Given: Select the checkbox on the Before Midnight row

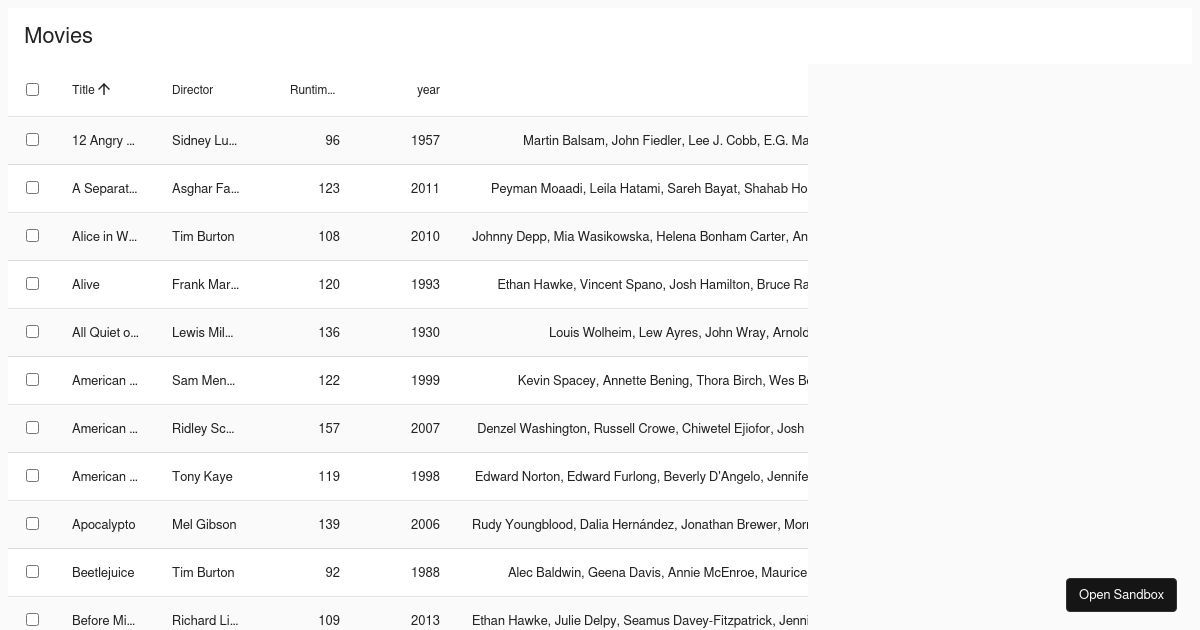Looking at the screenshot, I should pos(32,619).
